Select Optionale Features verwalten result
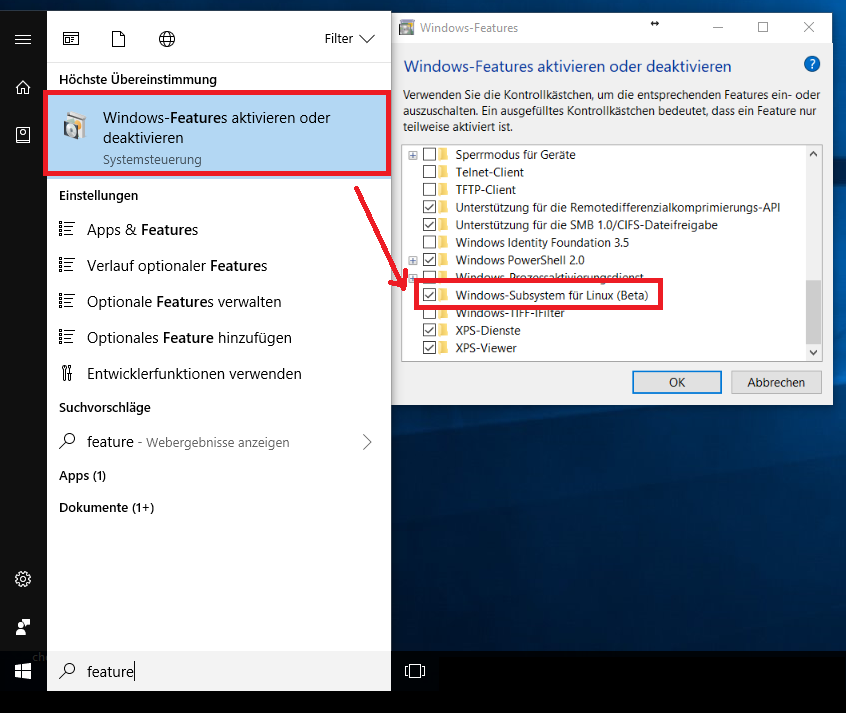The height and width of the screenshot is (713, 846). click(184, 302)
